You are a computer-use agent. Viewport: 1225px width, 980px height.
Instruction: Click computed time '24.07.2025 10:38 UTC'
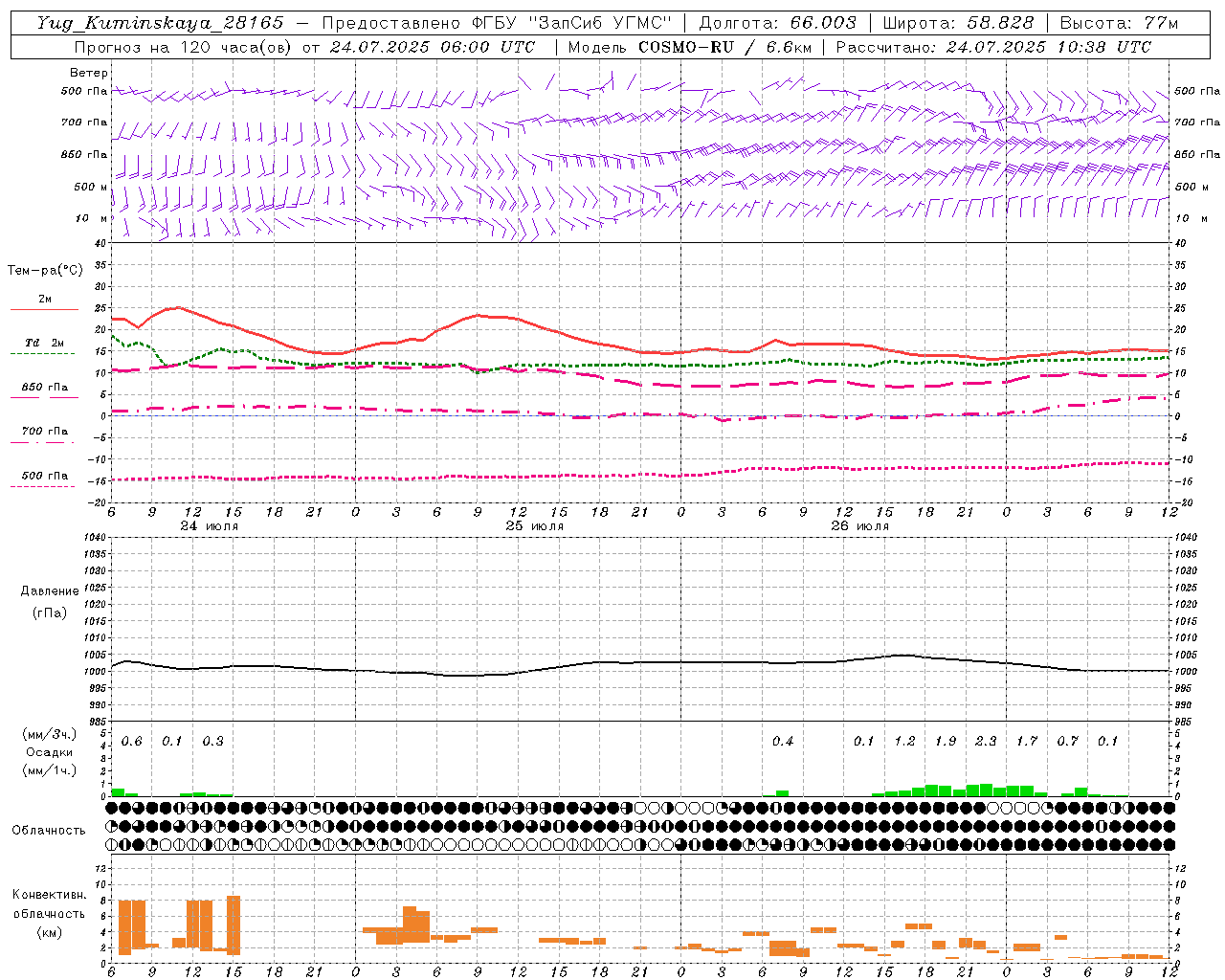point(1048,47)
